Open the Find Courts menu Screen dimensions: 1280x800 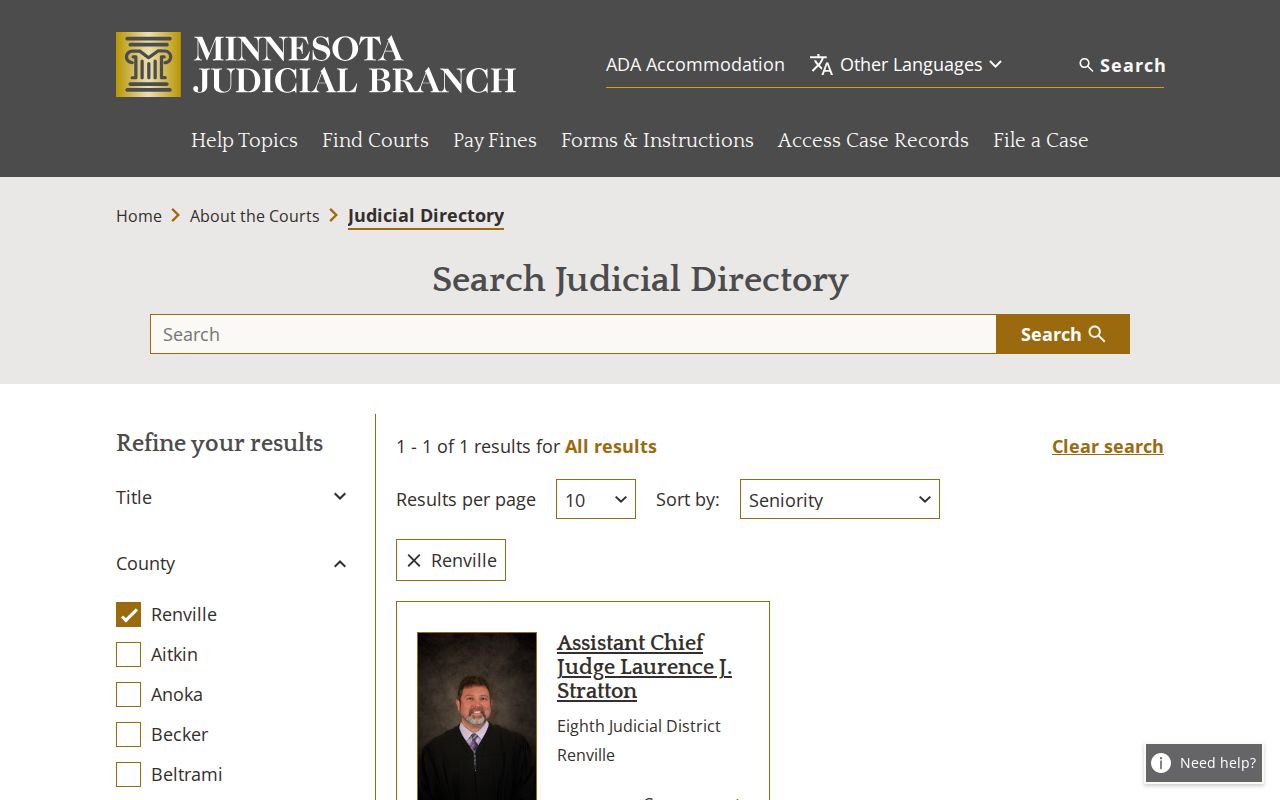[375, 140]
